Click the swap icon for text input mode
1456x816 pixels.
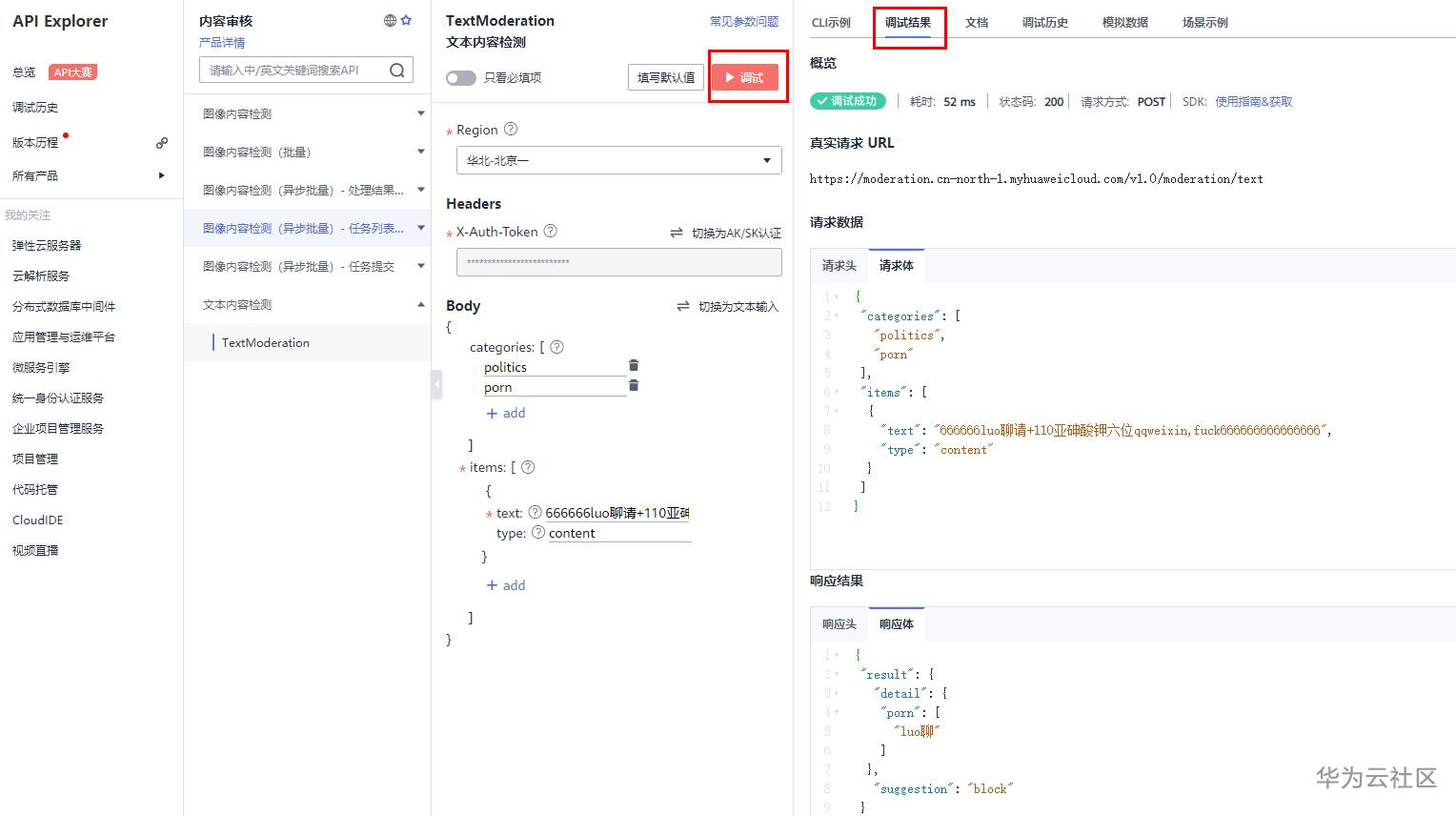click(683, 306)
